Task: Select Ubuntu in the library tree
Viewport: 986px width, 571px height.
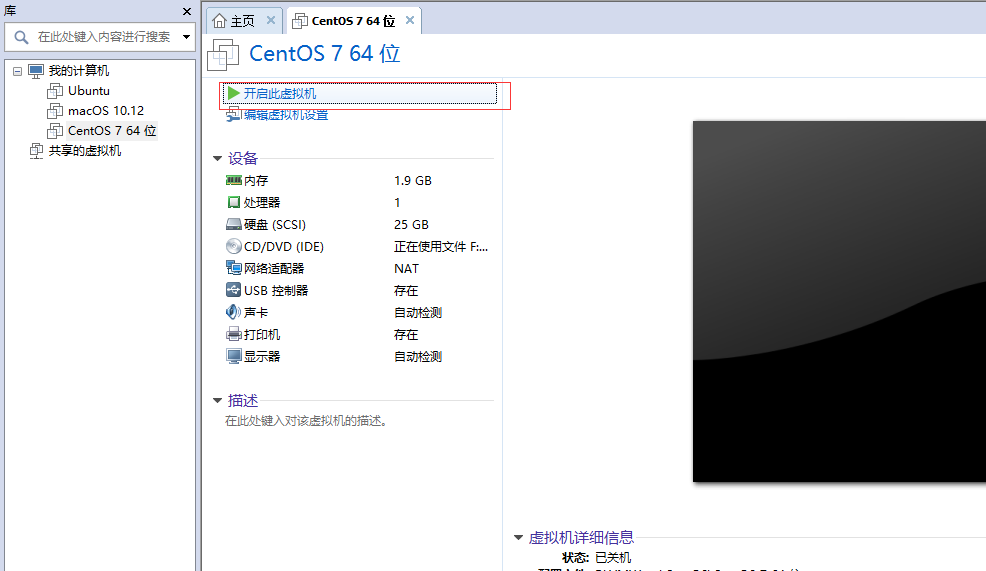Action: pyautogui.click(x=89, y=91)
